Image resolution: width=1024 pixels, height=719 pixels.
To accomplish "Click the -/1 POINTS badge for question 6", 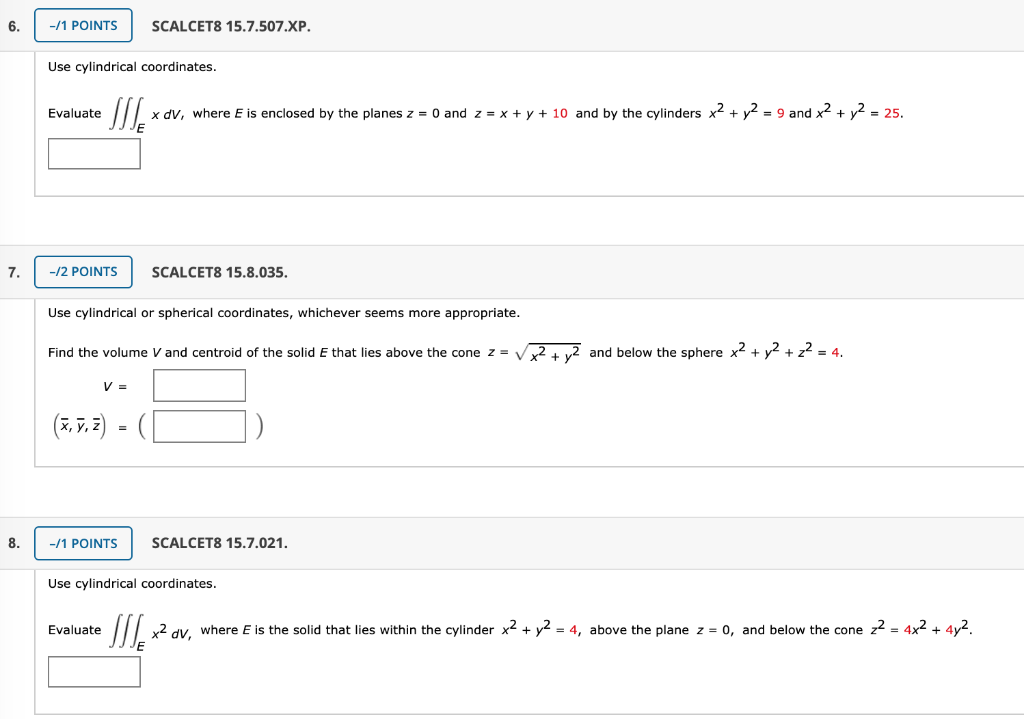I will [x=83, y=25].
